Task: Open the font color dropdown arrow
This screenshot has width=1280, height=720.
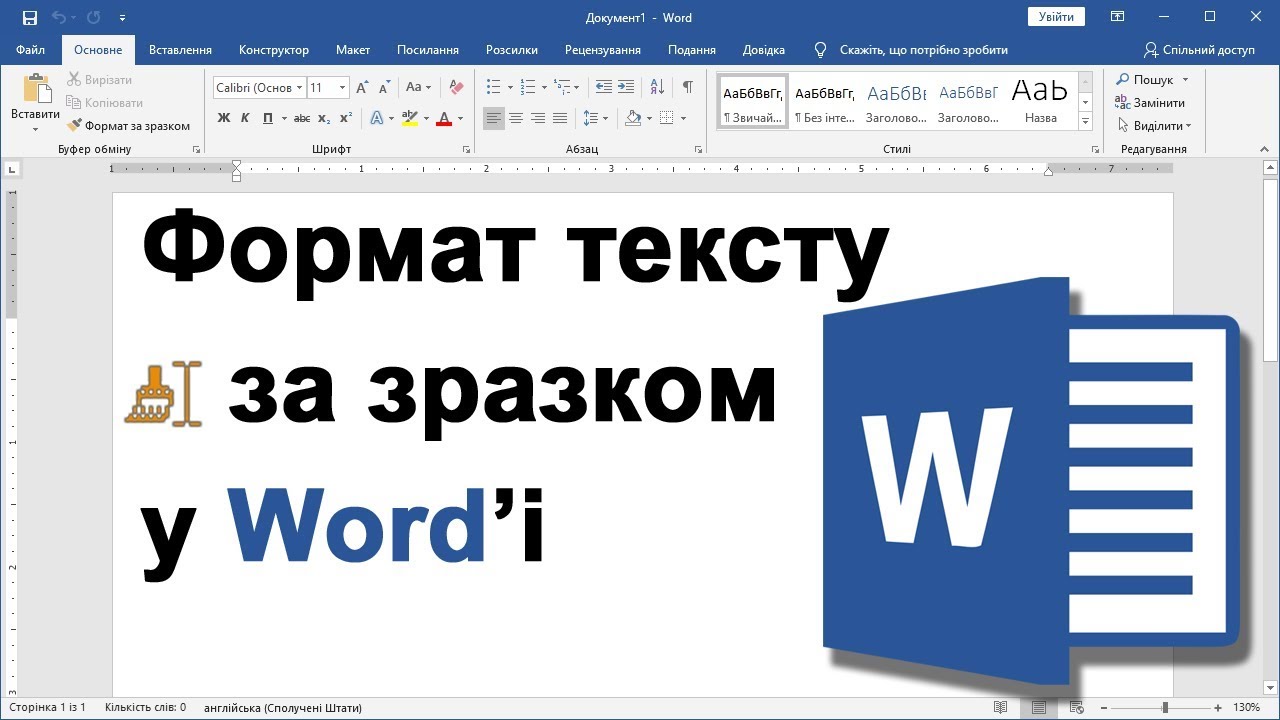Action: pos(460,118)
